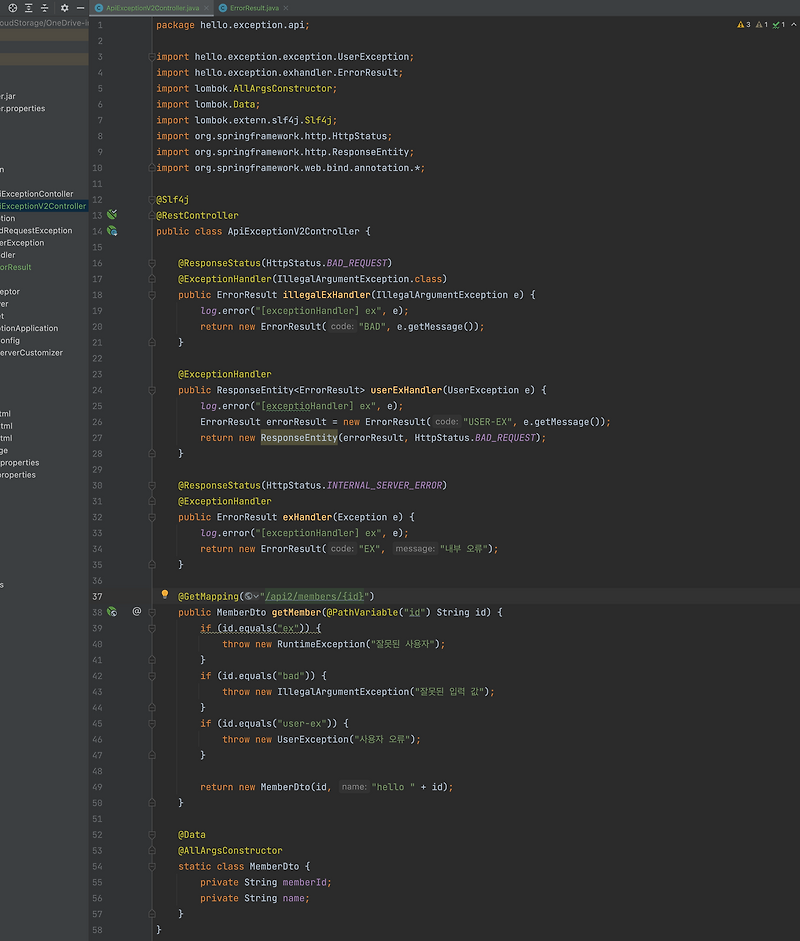Click the green typo checkmark indicator
The width and height of the screenshot is (800, 941).
pyautogui.click(x=777, y=24)
